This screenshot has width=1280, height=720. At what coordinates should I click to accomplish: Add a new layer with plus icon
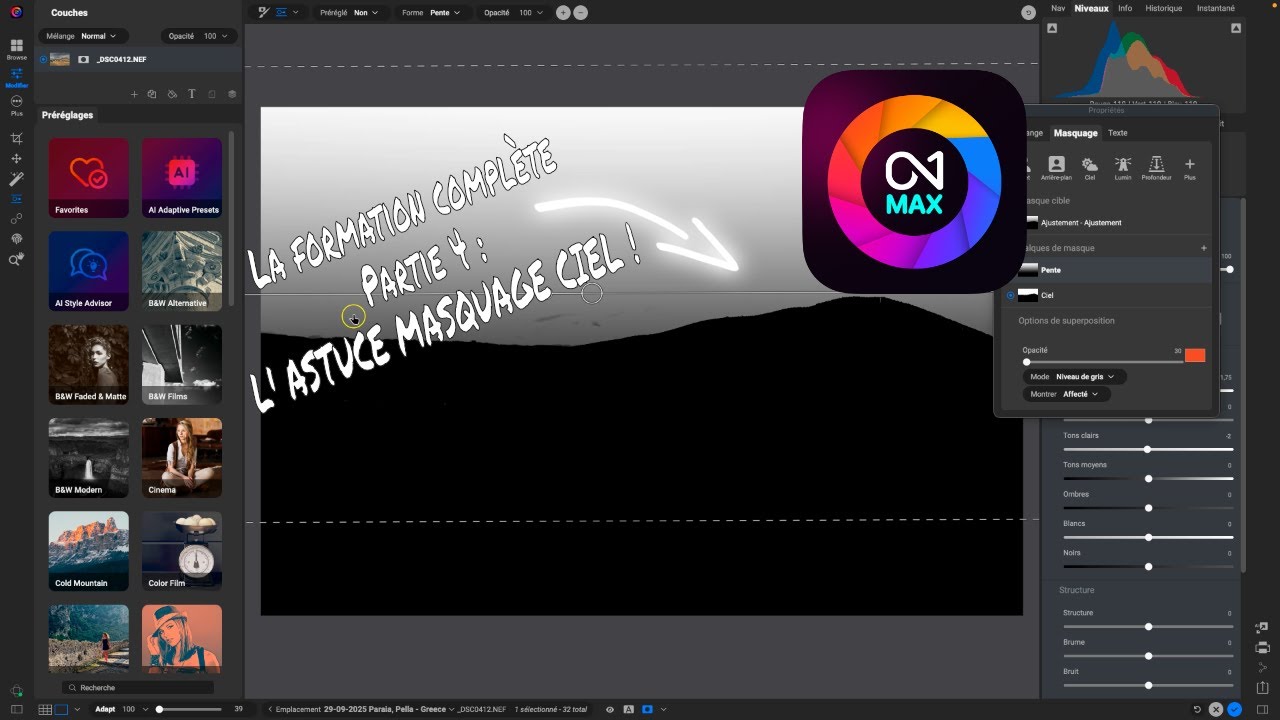tap(134, 94)
